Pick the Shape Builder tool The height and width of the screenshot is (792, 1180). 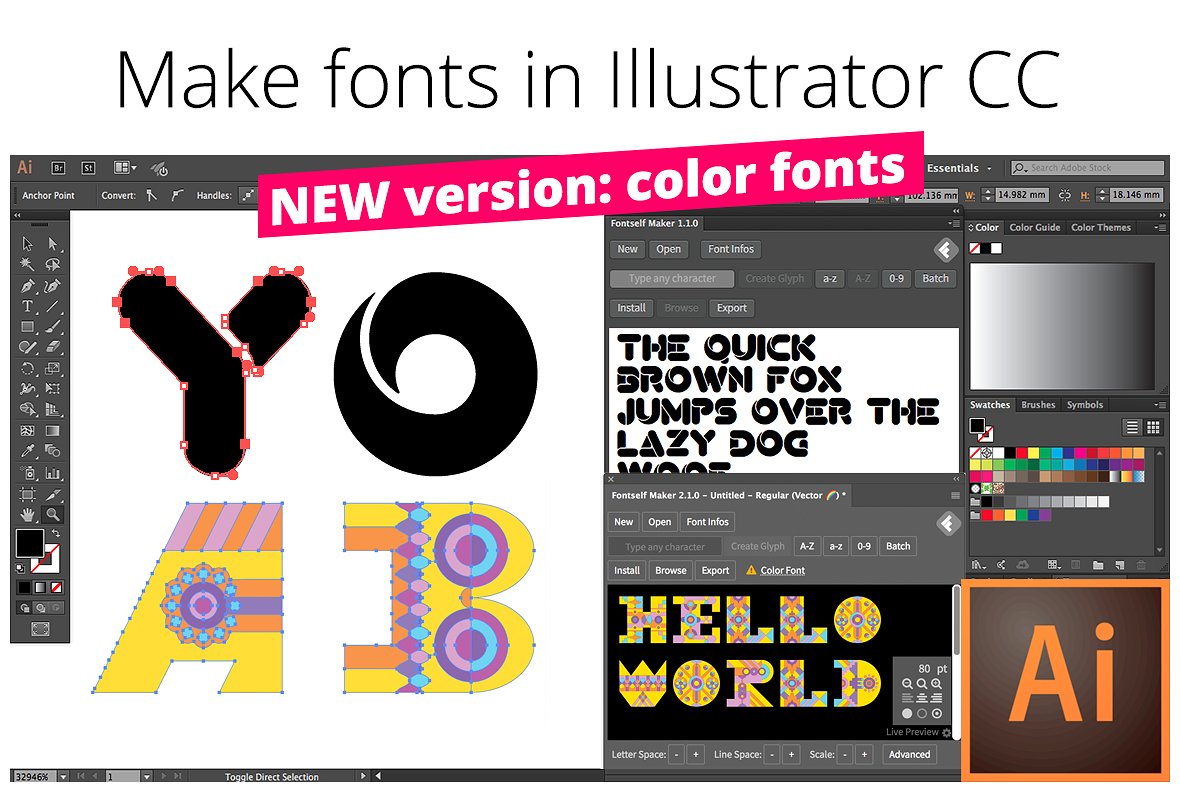28,410
